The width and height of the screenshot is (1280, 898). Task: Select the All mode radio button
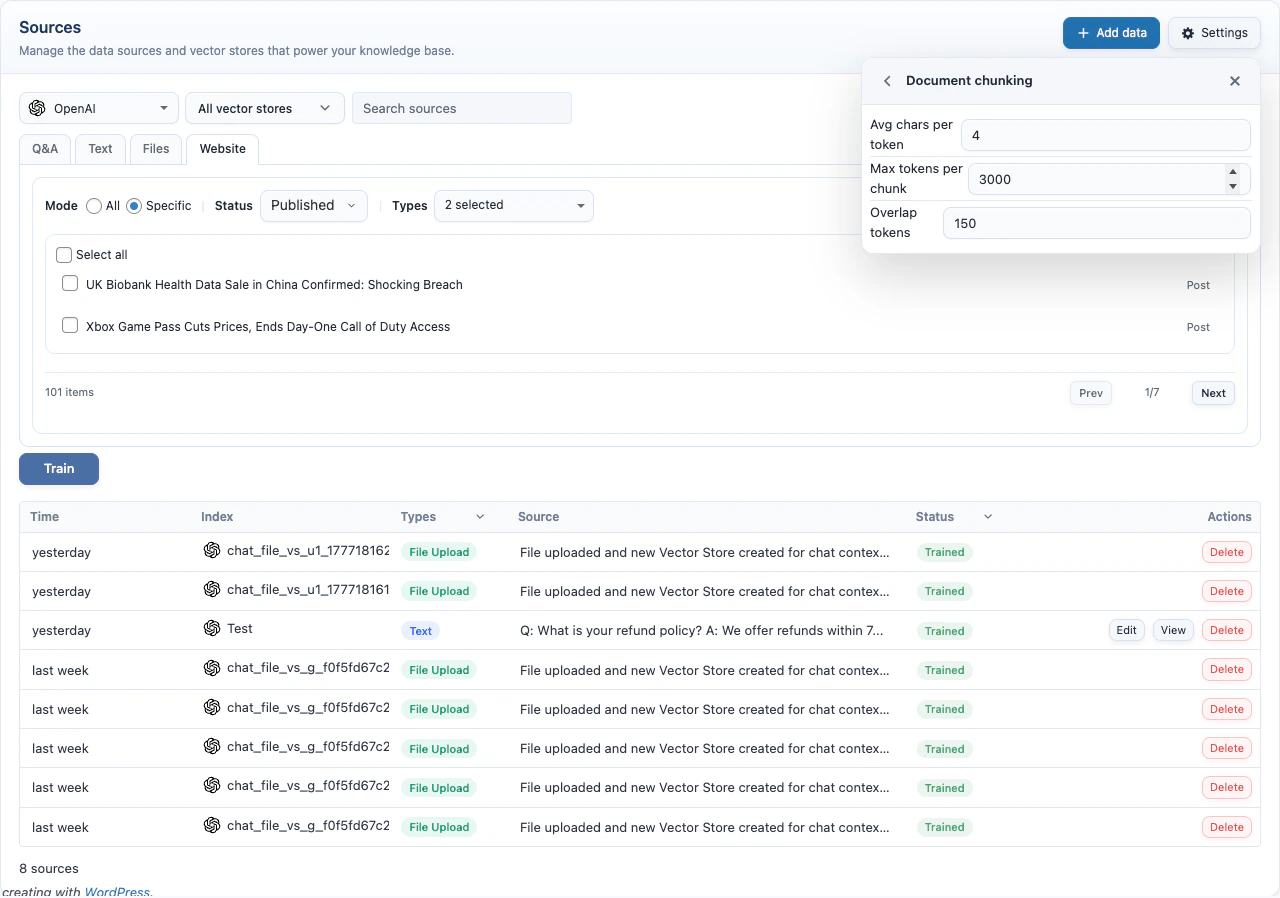[95, 206]
